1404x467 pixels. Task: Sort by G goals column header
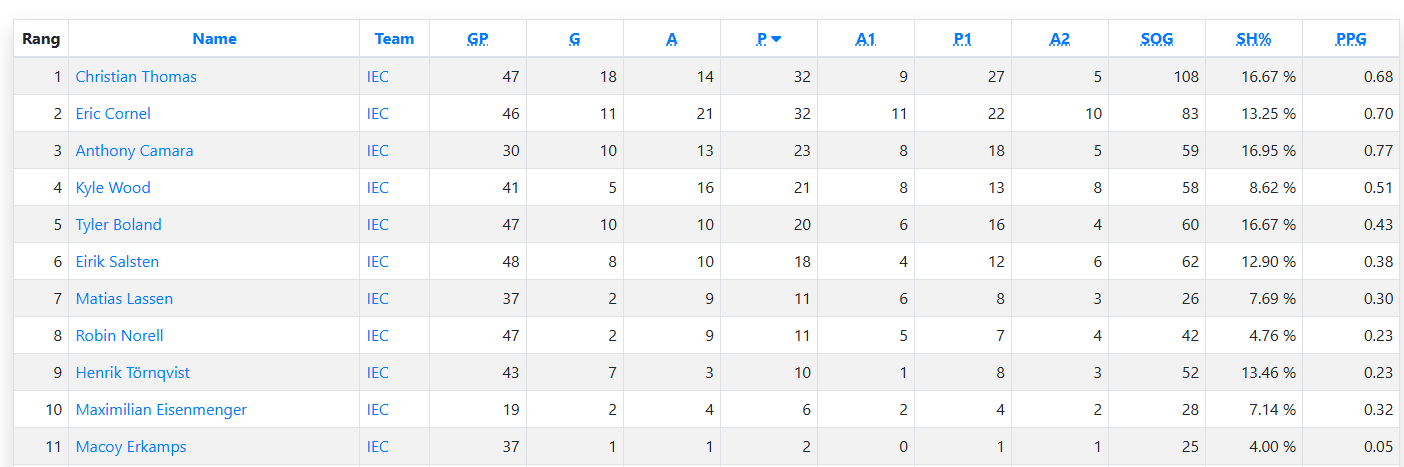(574, 39)
